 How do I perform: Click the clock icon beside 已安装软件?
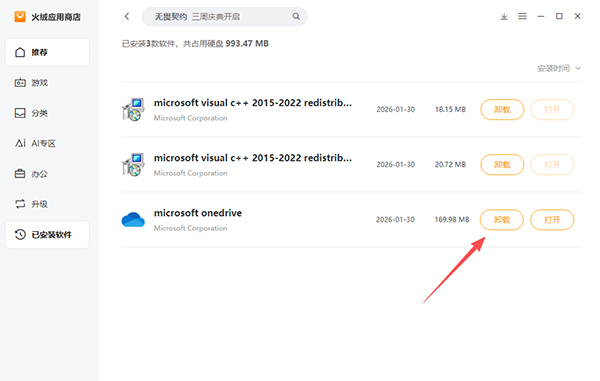point(20,234)
